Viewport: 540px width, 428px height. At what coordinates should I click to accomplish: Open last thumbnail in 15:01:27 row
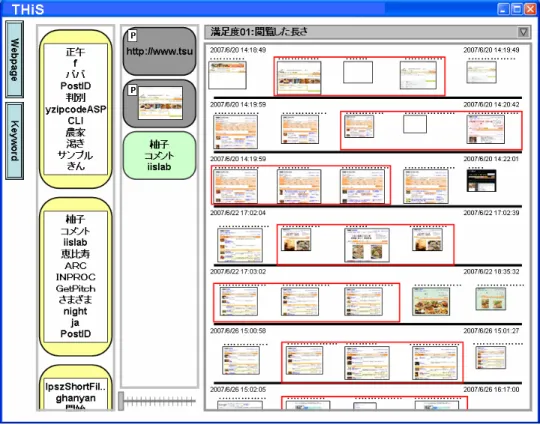[x=491, y=357]
